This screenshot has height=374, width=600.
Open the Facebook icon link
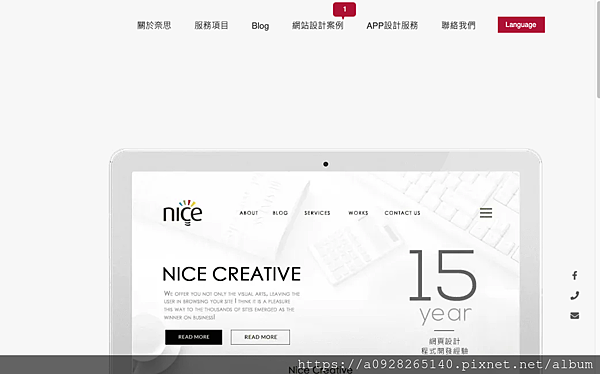[574, 276]
